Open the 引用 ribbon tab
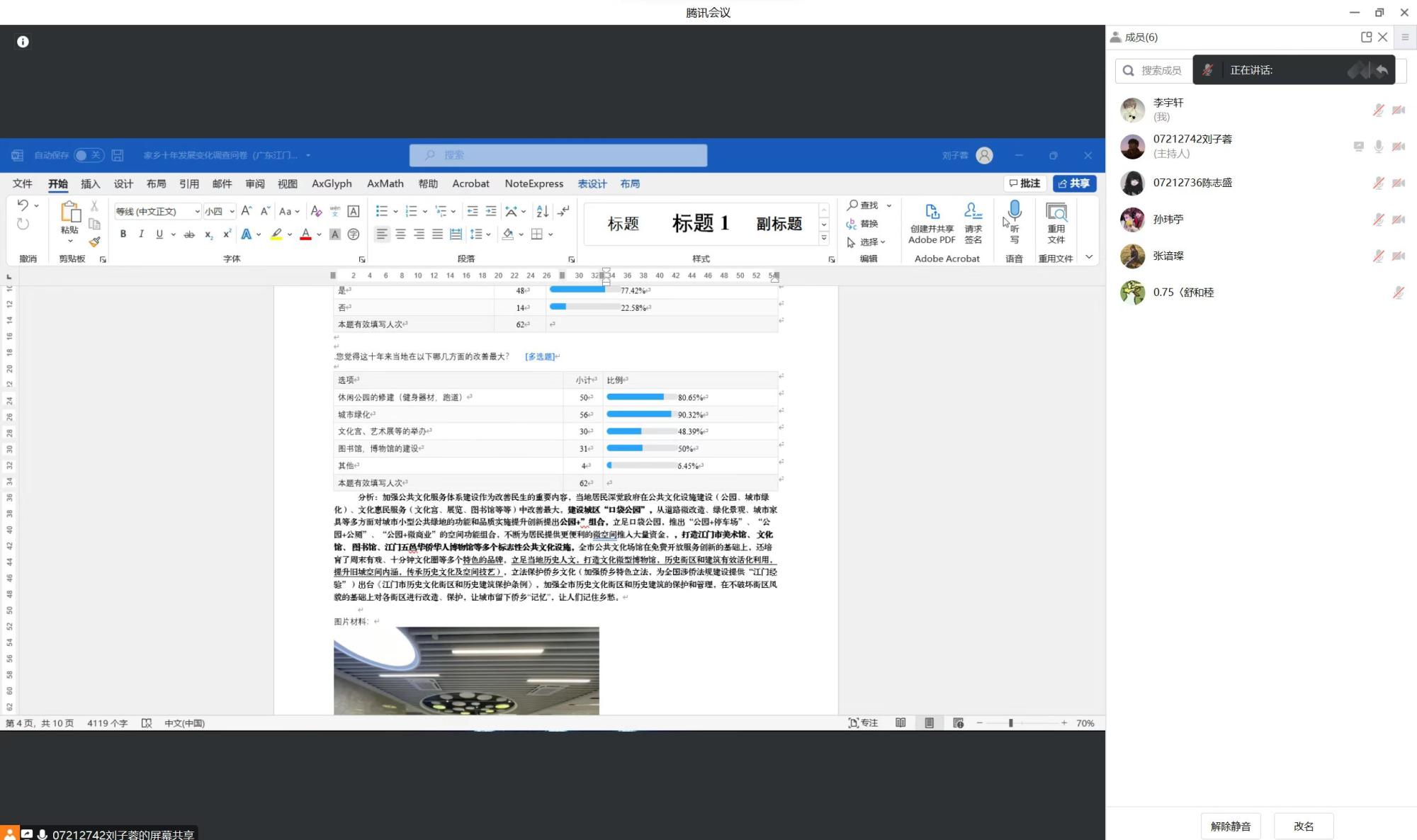1417x840 pixels. (x=188, y=183)
